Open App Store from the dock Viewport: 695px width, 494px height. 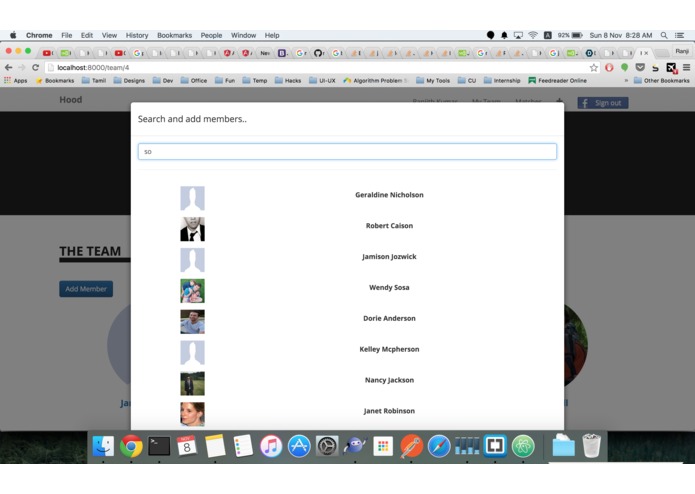point(299,446)
